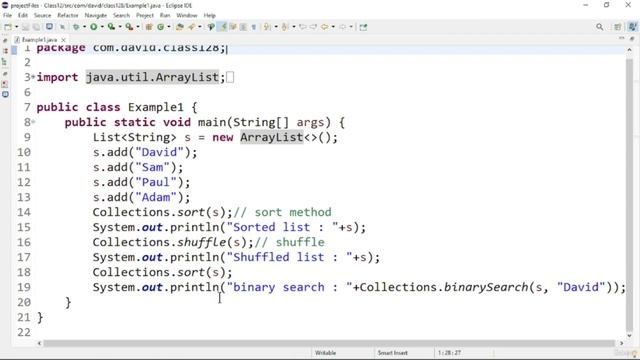The image size is (640, 360).
Task: Click the Save All toolbar icon
Action: pyautogui.click(x=36, y=27)
